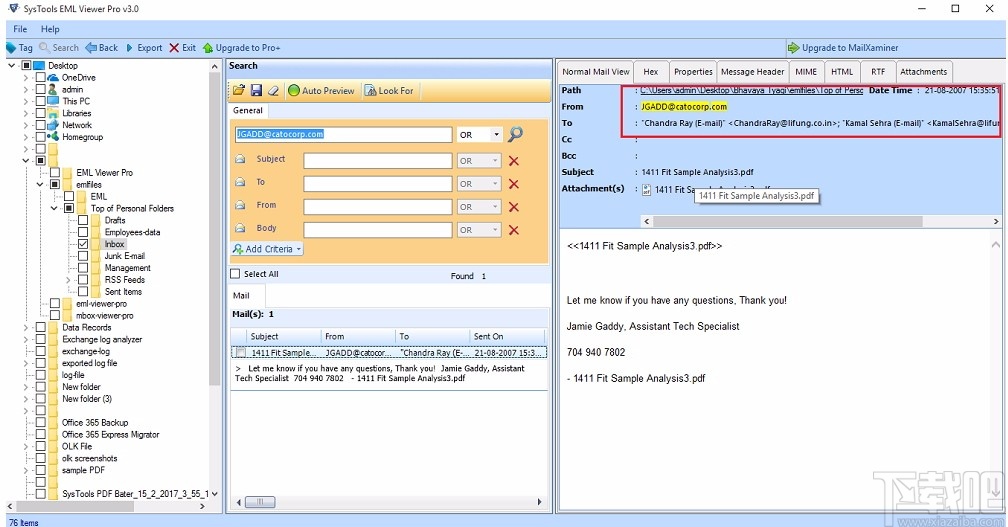This screenshot has width=1008, height=527.
Task: Check the mail result row checkbox
Action: [x=240, y=353]
